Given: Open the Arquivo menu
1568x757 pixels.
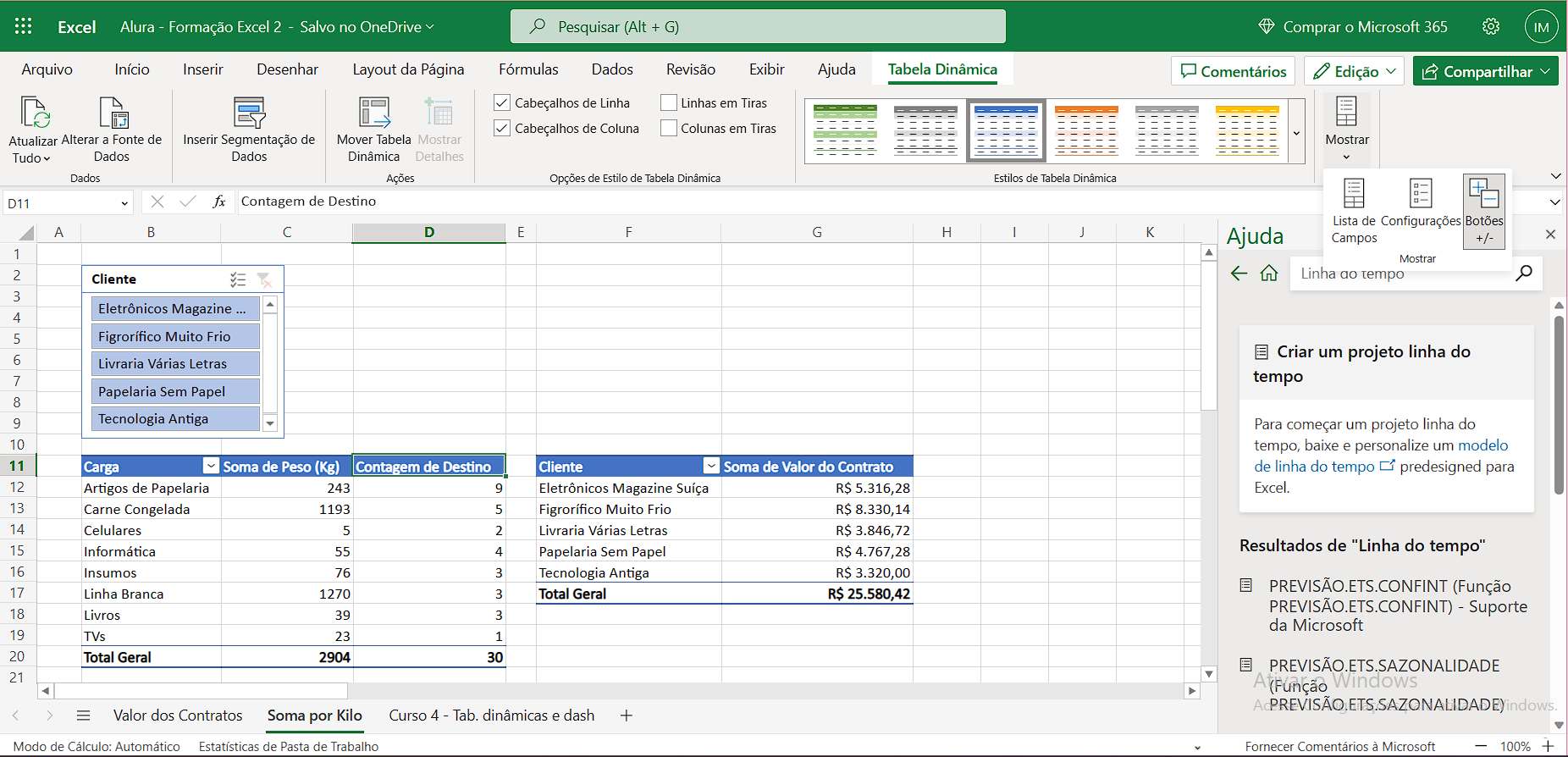Looking at the screenshot, I should click(x=47, y=69).
